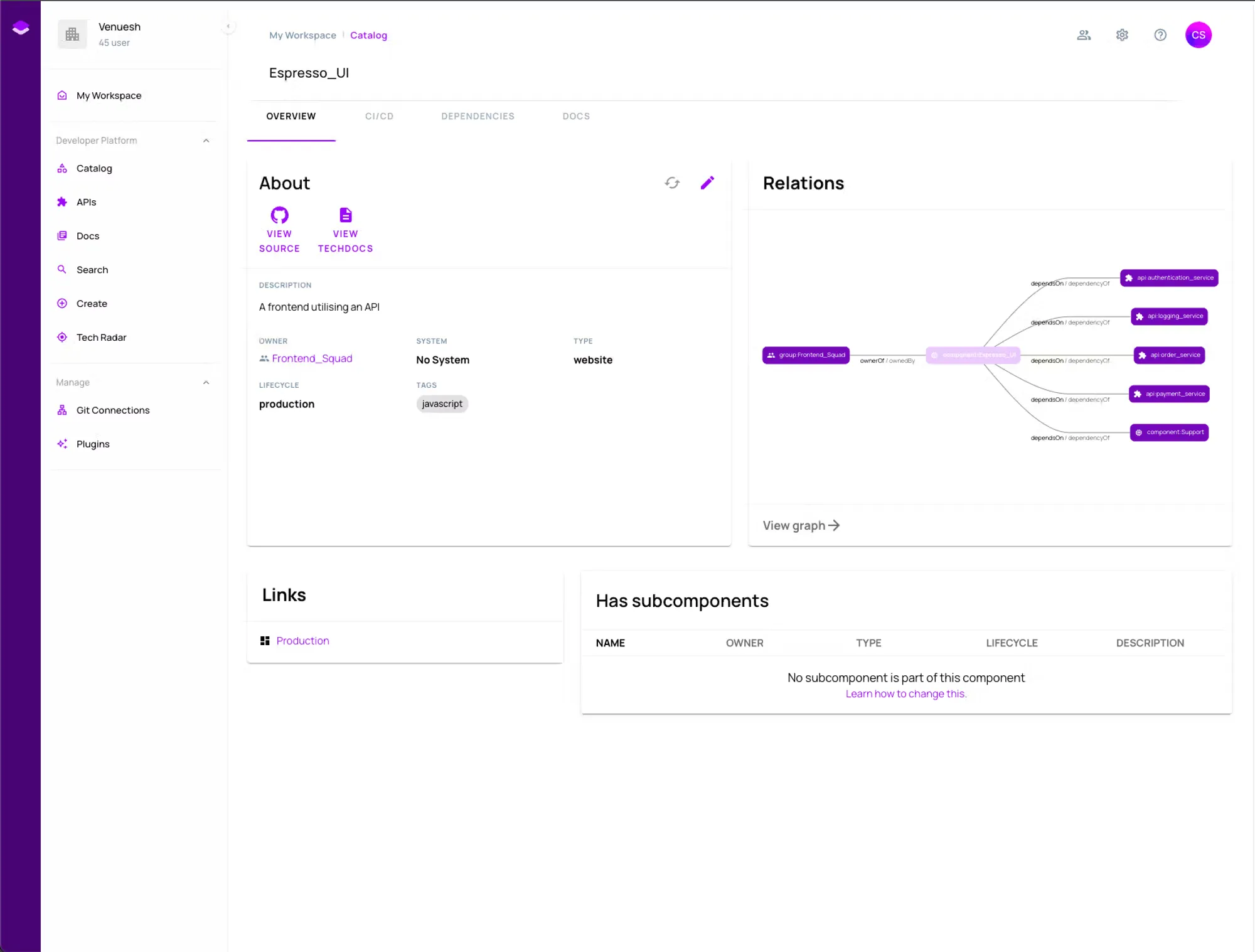
Task: Click the Catalog shapes icon
Action: click(x=62, y=168)
